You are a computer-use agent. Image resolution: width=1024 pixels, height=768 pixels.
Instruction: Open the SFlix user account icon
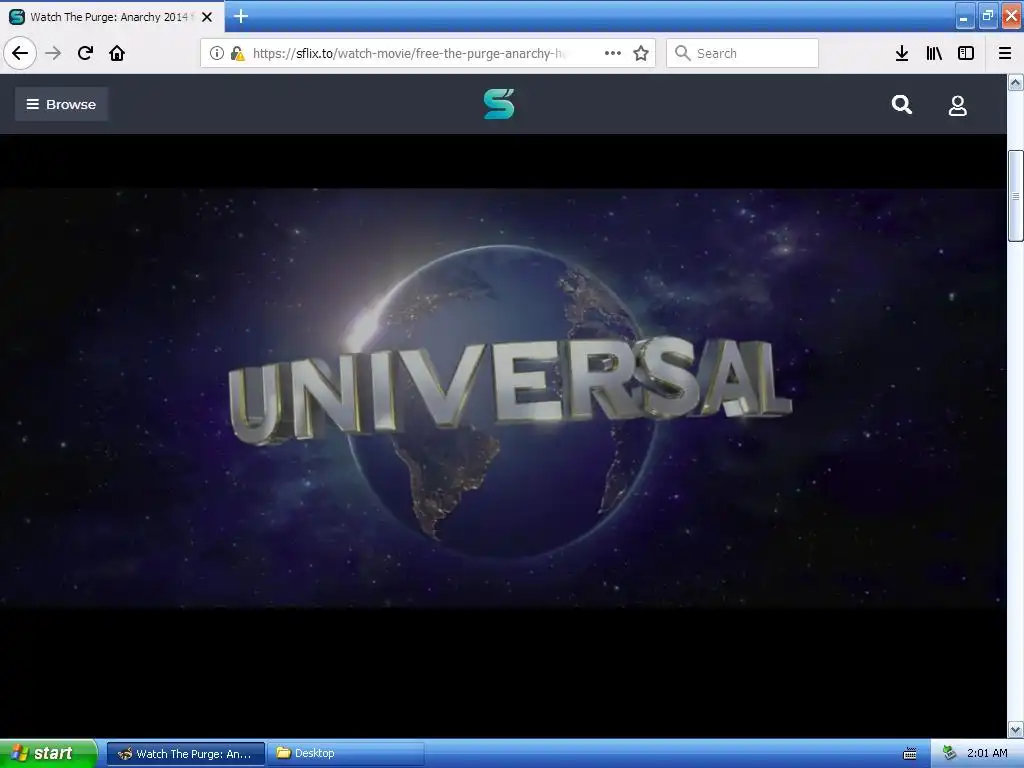[x=957, y=105]
